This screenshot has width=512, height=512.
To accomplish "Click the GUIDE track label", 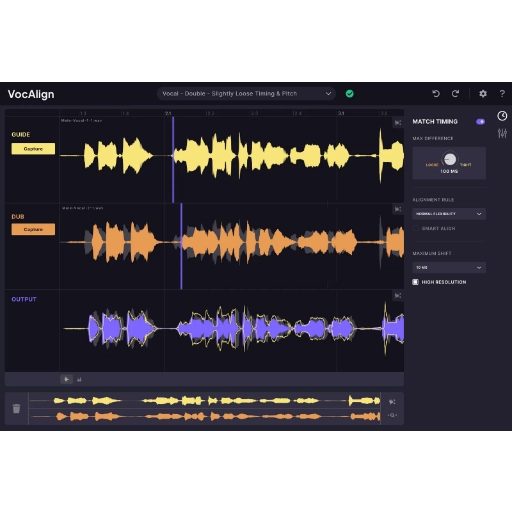I will tap(21, 135).
